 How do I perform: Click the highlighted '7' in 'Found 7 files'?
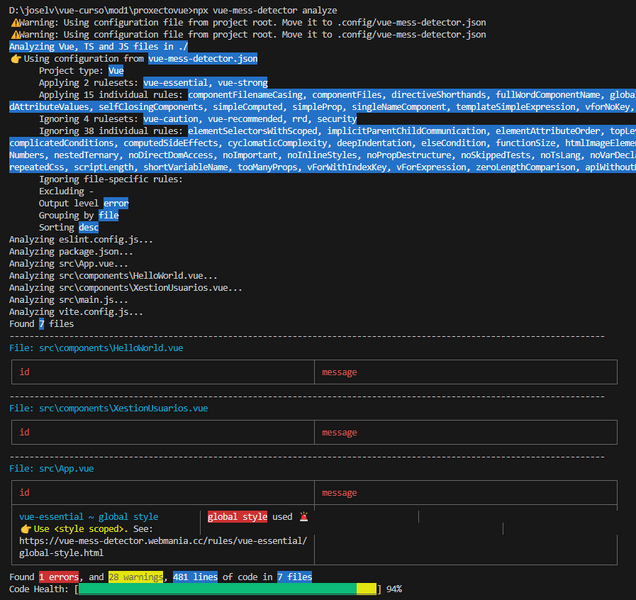(x=41, y=324)
